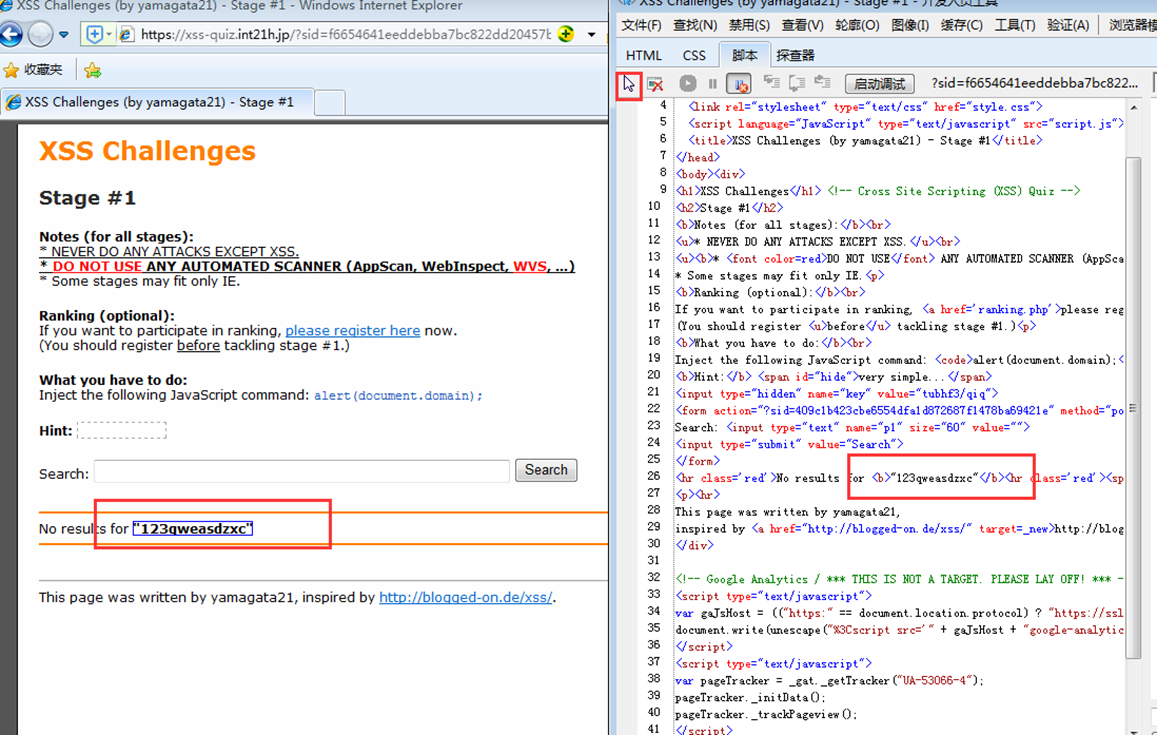Click the scroll up arrow of code pane

[x=1133, y=108]
